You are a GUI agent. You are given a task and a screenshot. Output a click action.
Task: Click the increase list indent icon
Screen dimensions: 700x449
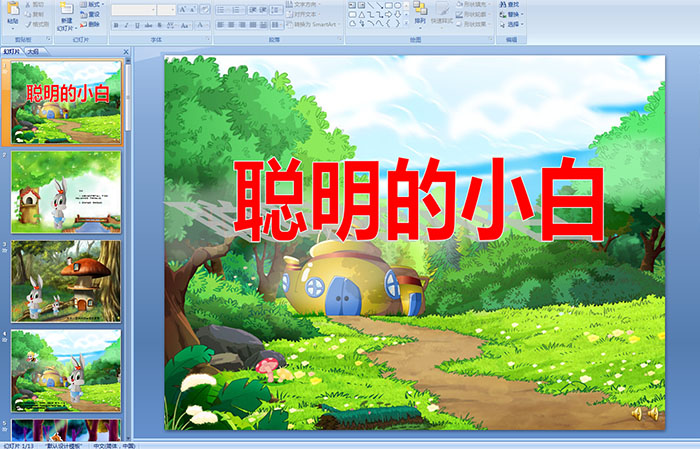pos(263,10)
